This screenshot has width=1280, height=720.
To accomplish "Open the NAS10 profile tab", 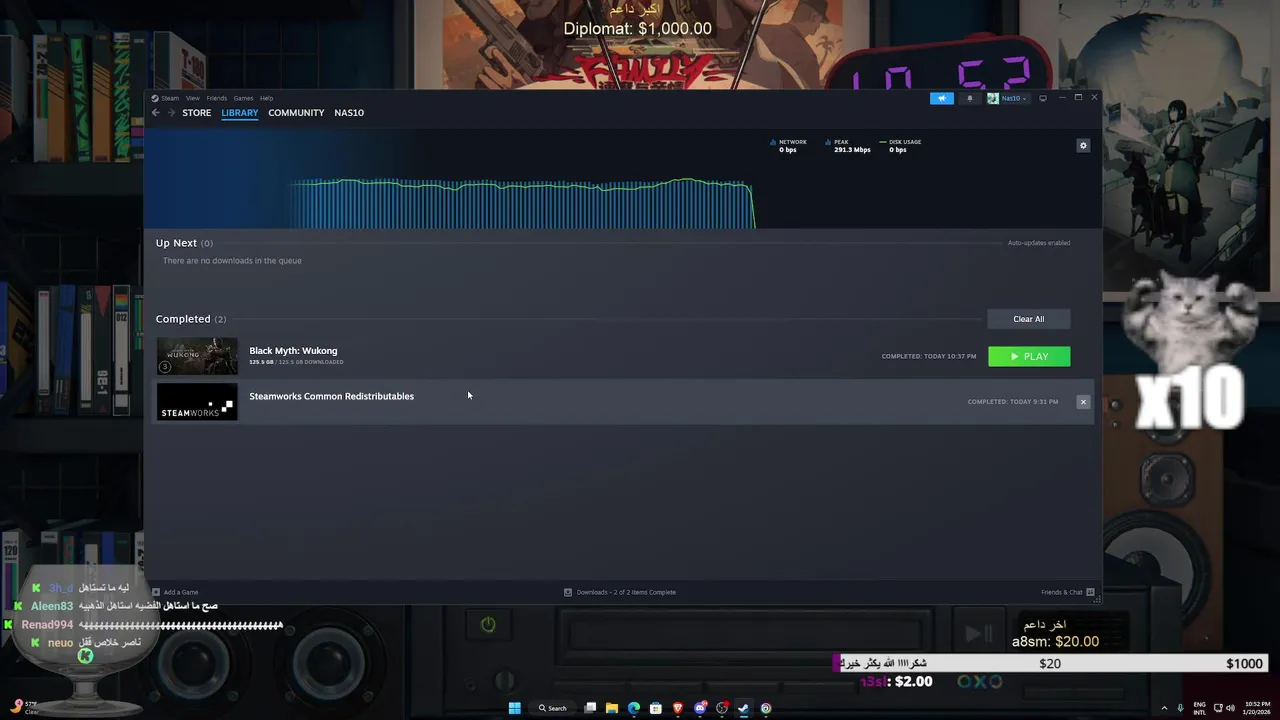I will [349, 113].
